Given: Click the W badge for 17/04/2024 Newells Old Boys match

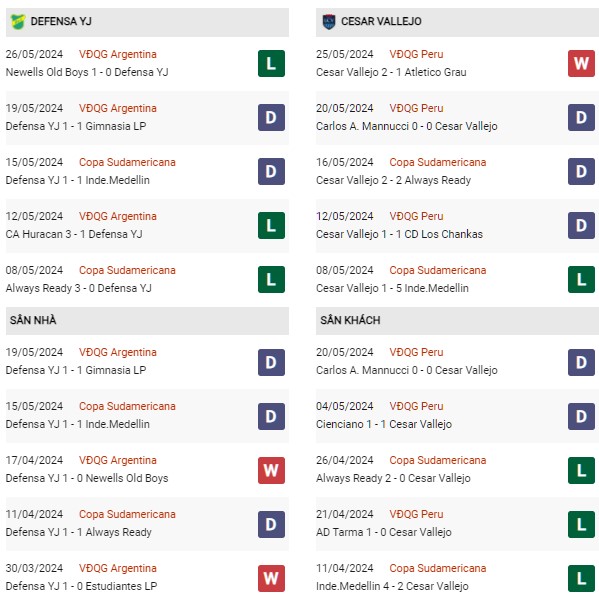Looking at the screenshot, I should click(x=271, y=470).
